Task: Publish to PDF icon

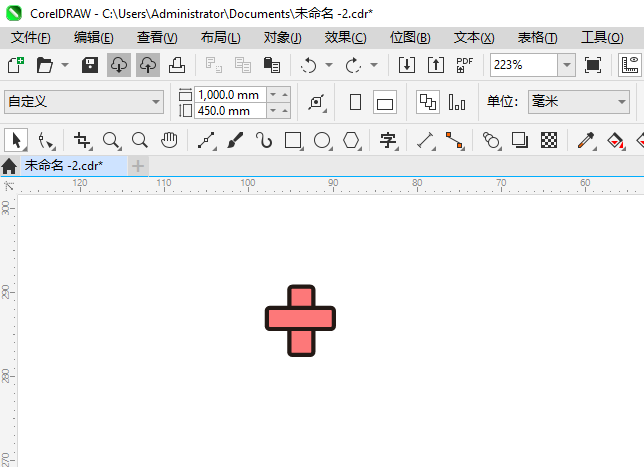Action: 465,65
